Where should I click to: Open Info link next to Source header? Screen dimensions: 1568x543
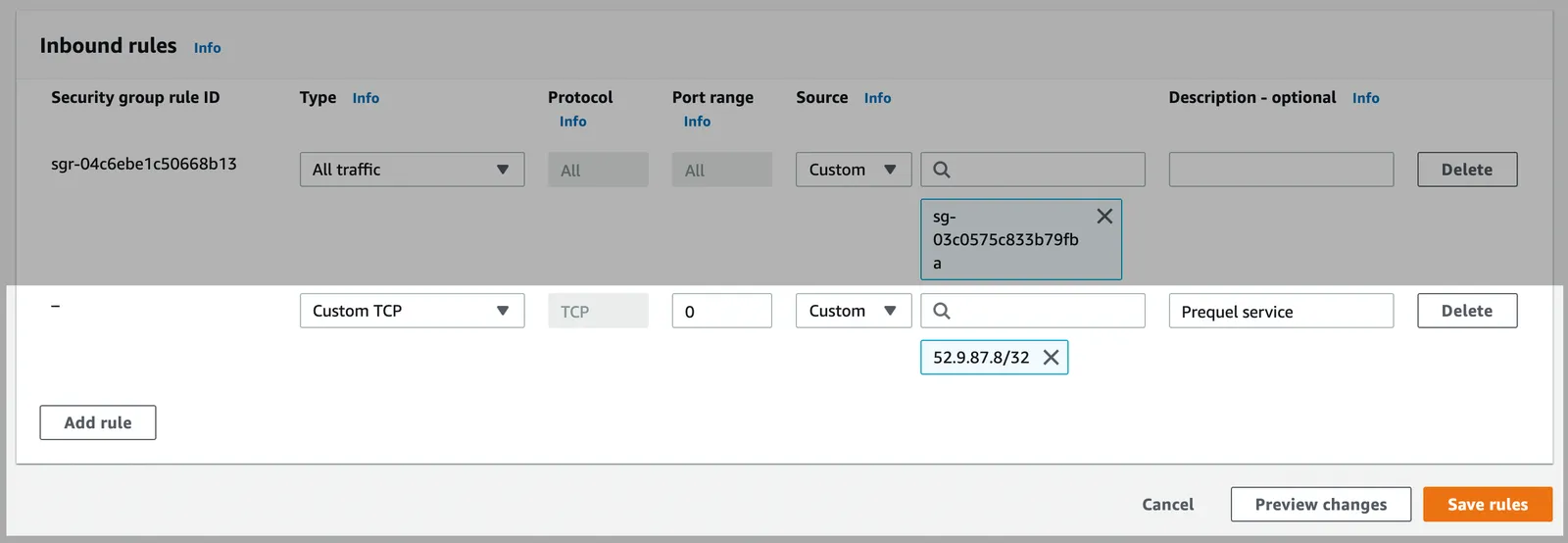tap(877, 98)
